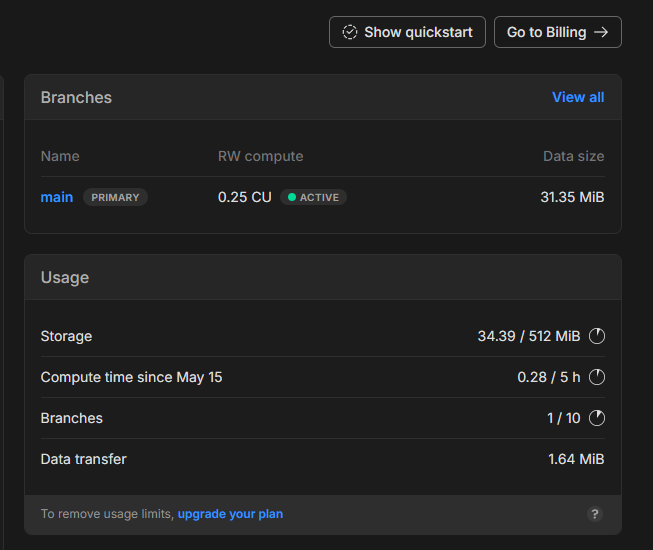Select the 0.25 CU compute value
The image size is (653, 550).
click(245, 197)
